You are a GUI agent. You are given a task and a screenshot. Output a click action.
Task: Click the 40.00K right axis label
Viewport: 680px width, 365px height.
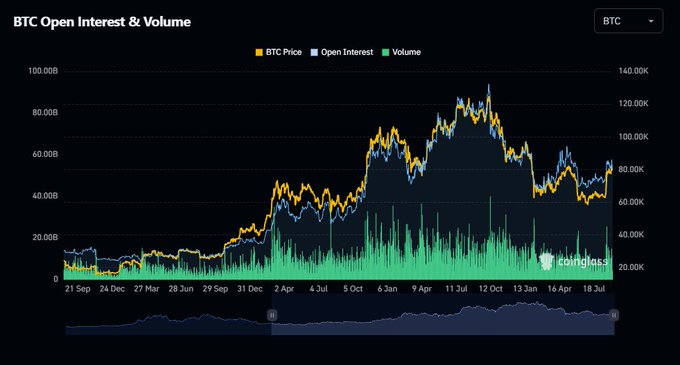(x=631, y=234)
